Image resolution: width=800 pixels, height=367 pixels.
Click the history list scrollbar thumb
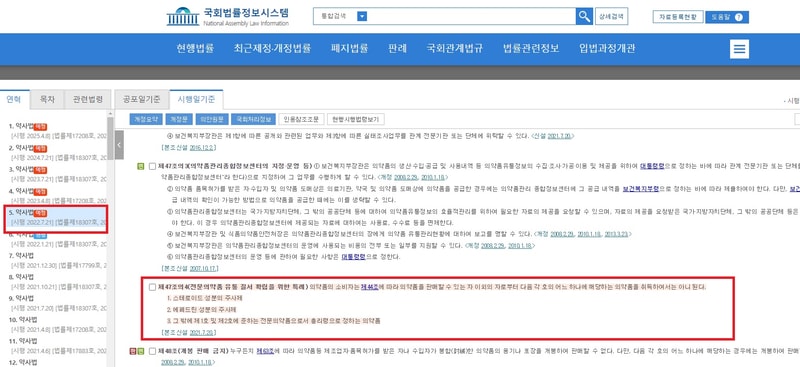coord(110,138)
